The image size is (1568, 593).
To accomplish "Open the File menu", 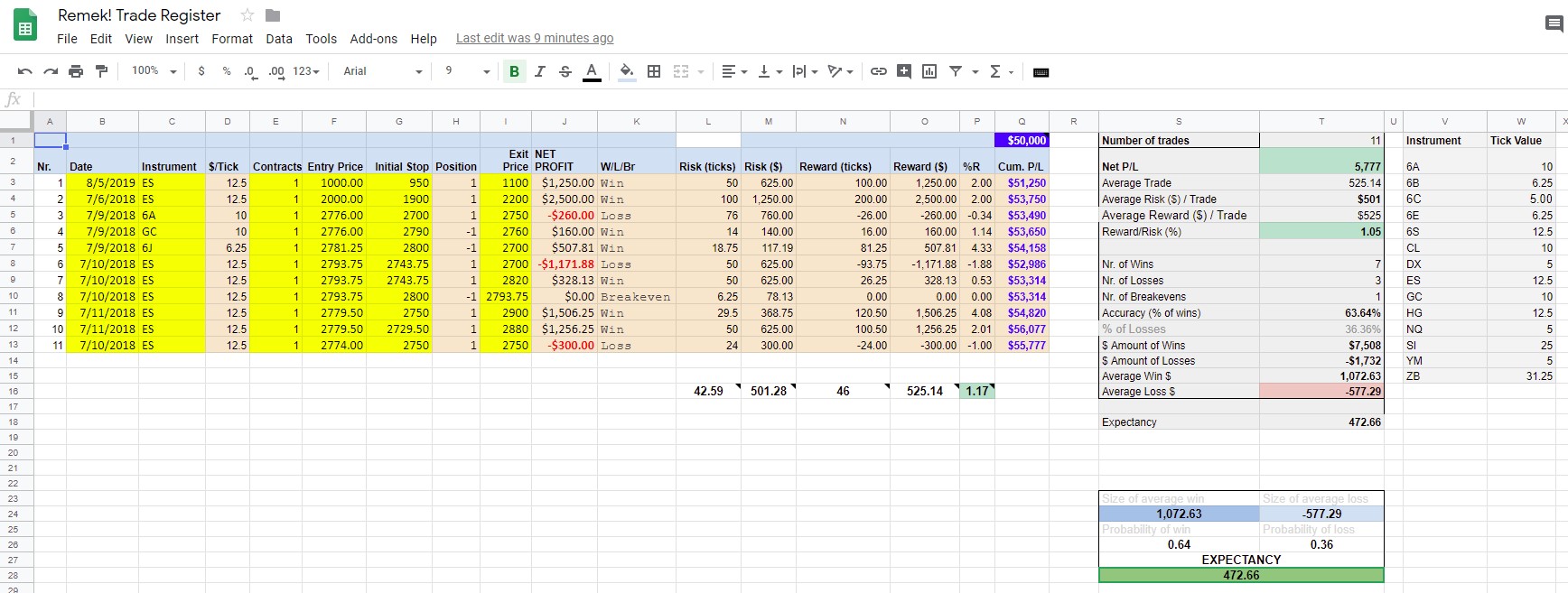I will [x=67, y=39].
